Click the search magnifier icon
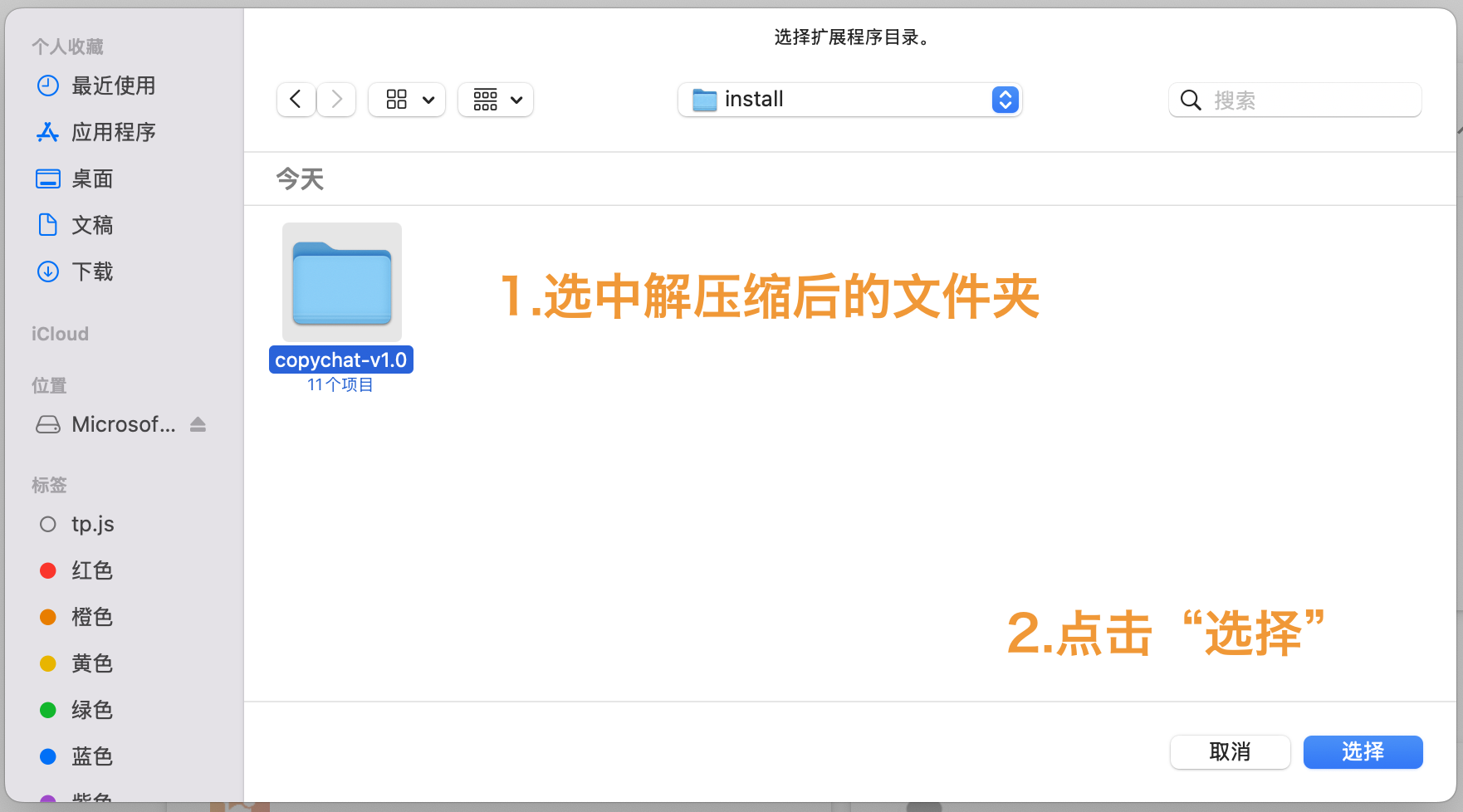This screenshot has height=812, width=1463. (1191, 100)
